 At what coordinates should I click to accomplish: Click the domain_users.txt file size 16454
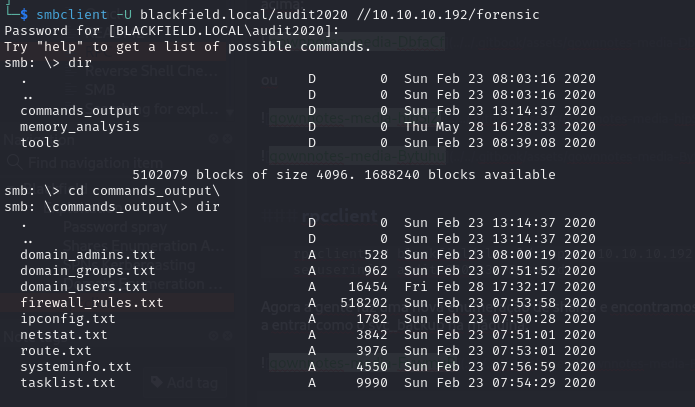[x=368, y=287]
